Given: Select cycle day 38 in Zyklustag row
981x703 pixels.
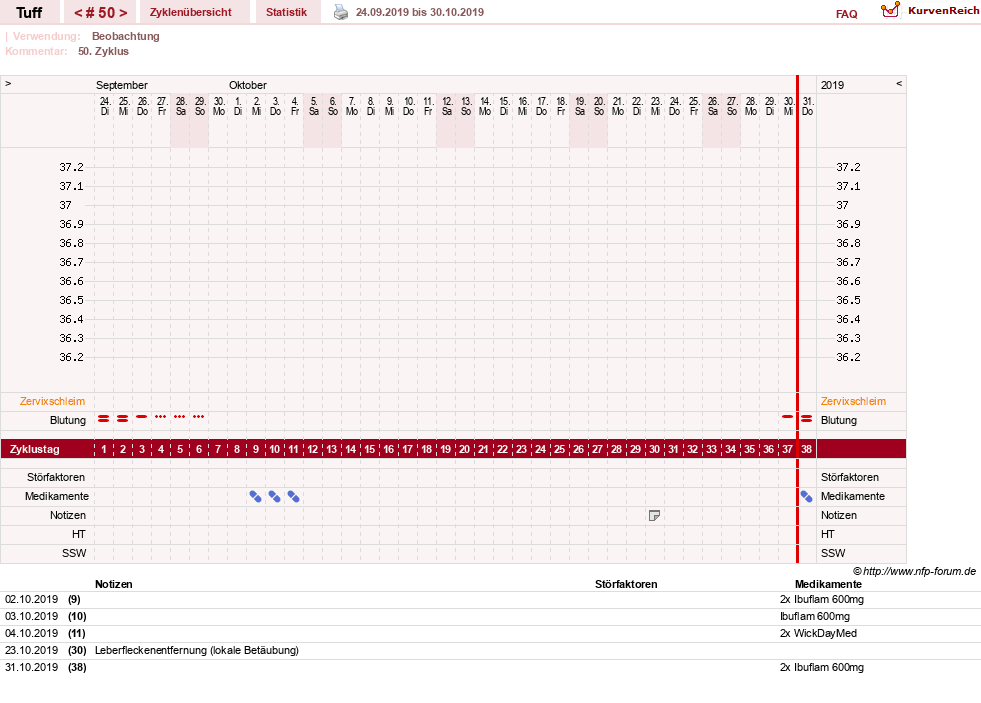Looking at the screenshot, I should (x=806, y=449).
